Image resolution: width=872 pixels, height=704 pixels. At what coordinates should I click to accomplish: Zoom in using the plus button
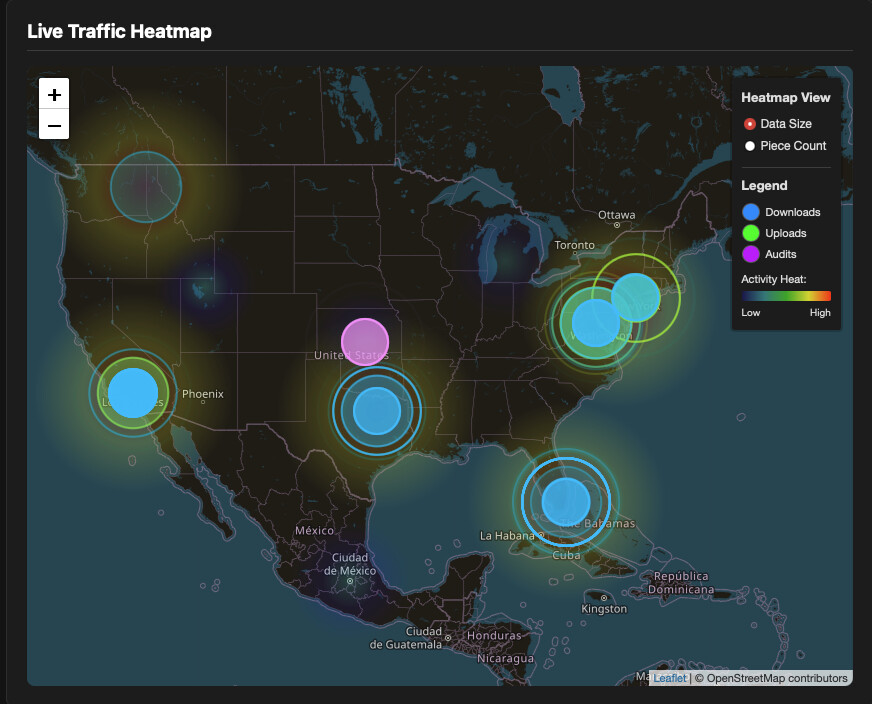pos(54,93)
